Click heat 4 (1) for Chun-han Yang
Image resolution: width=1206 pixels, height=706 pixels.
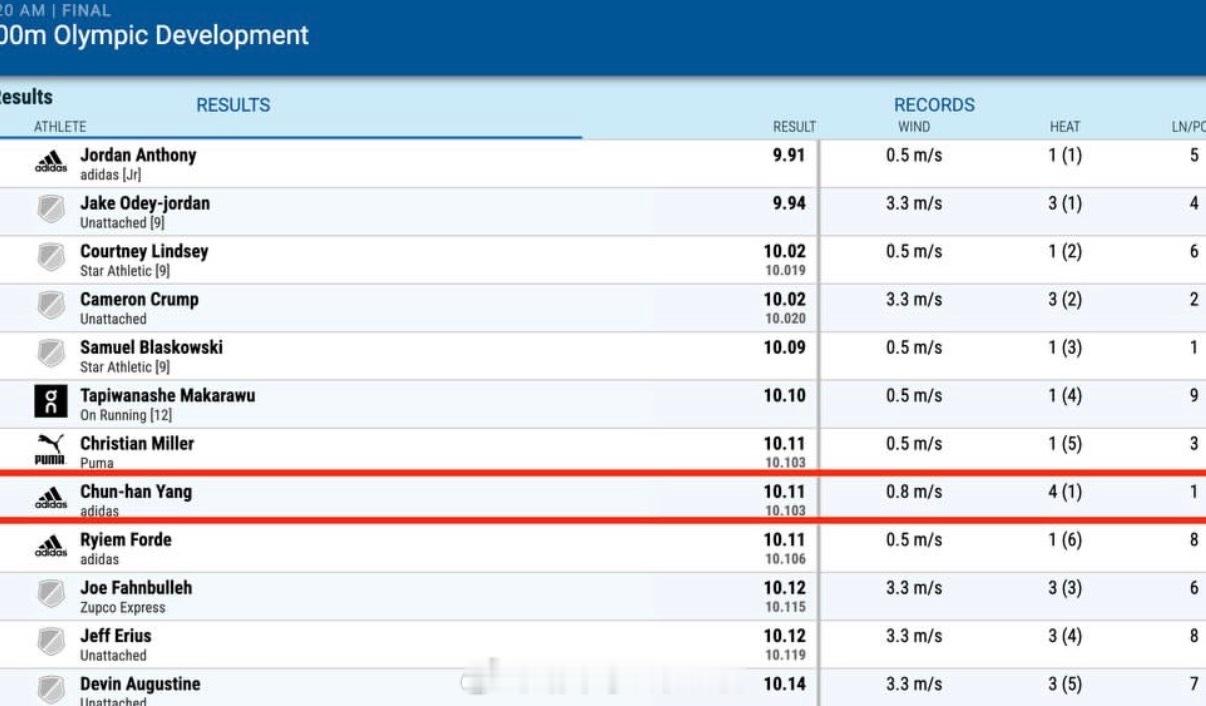(x=1065, y=491)
